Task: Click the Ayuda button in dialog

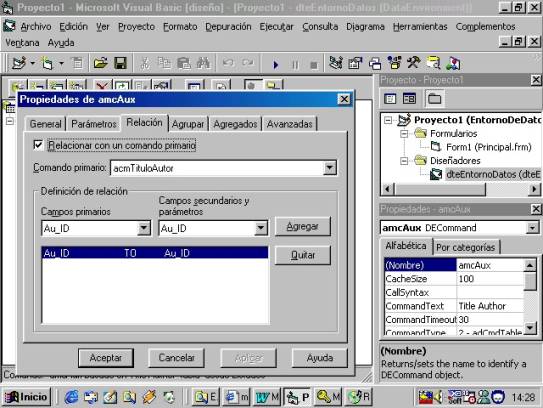Action: 320,358
